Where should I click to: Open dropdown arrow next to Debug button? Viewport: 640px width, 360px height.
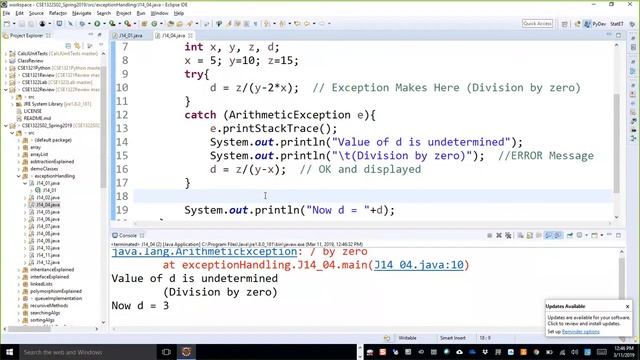[x=89, y=24]
